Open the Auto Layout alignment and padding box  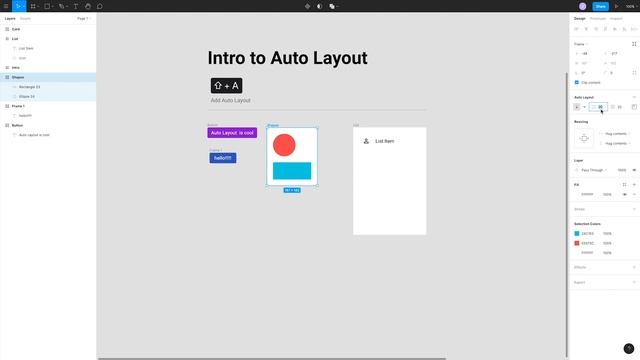point(634,107)
